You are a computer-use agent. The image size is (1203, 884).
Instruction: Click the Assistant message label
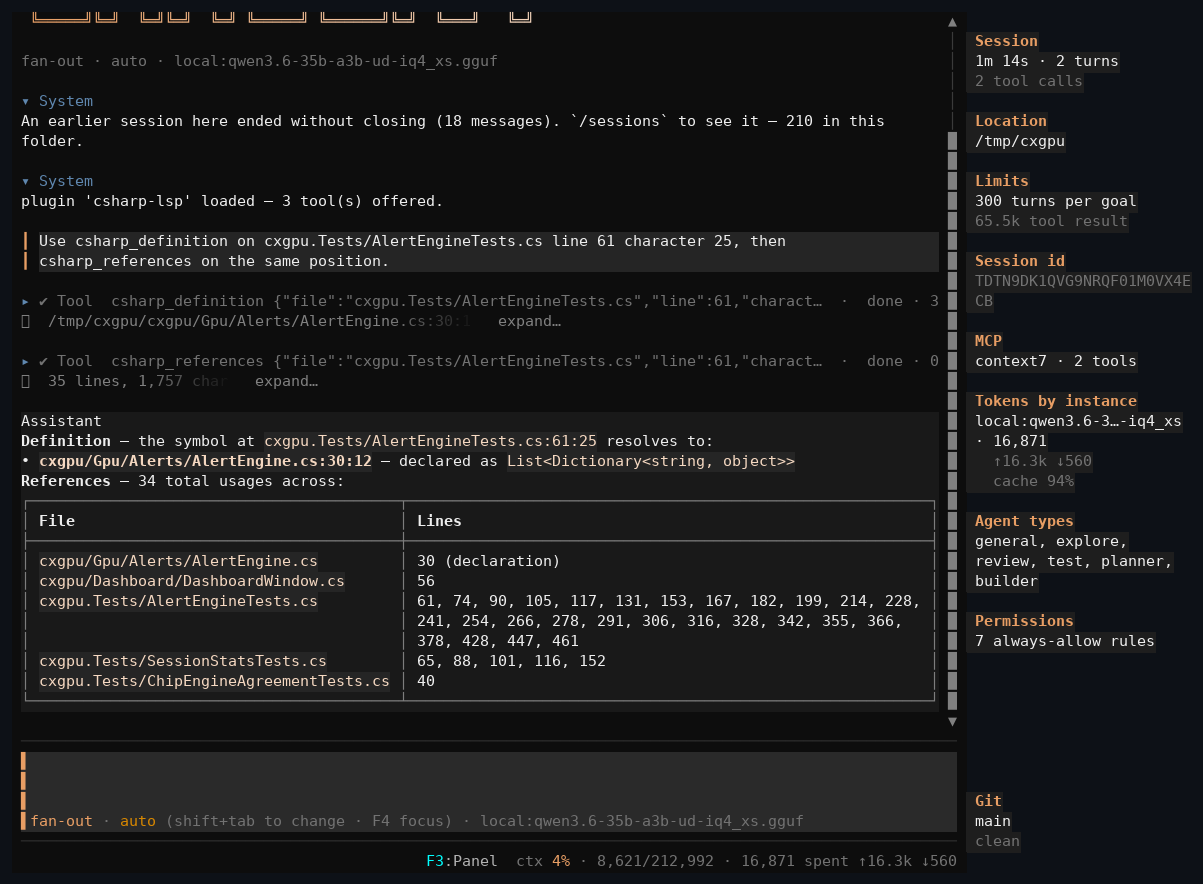(62, 421)
